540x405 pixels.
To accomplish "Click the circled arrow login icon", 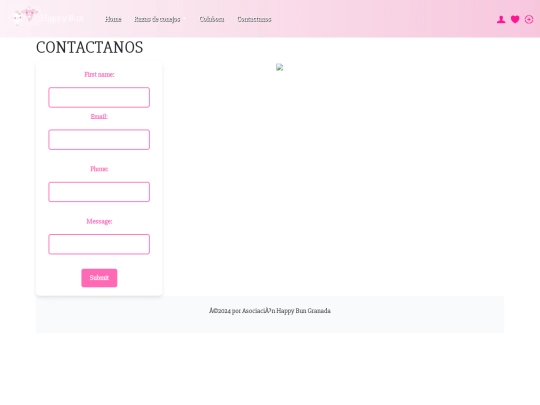I will [529, 20].
